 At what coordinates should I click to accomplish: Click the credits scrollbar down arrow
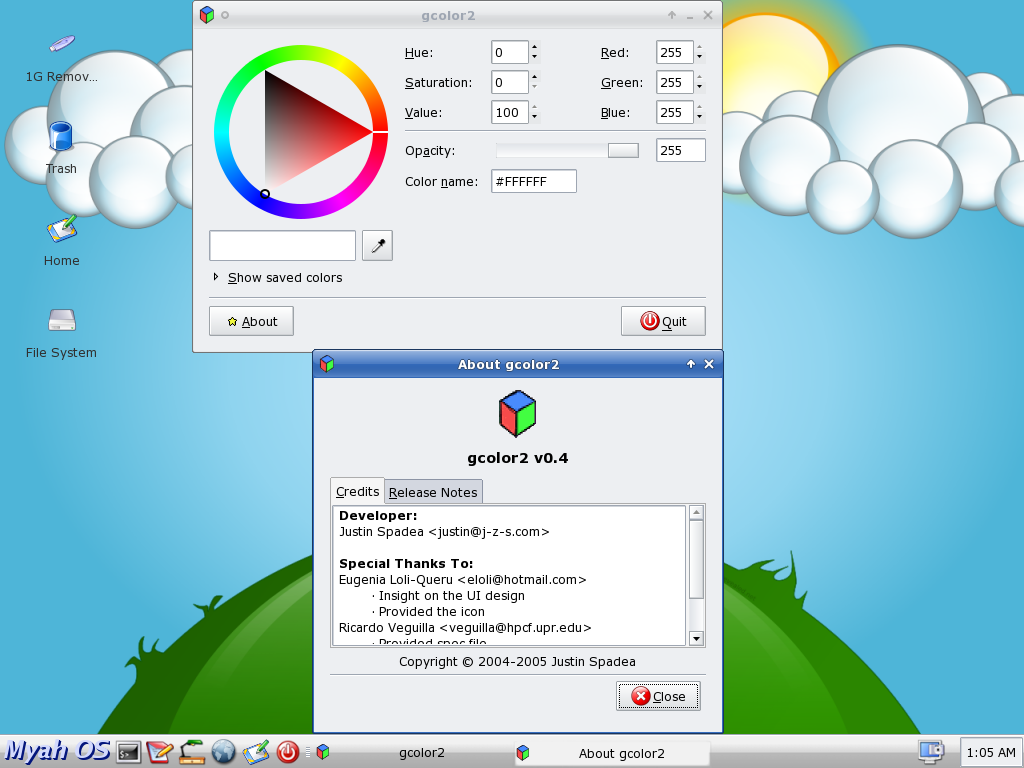coord(696,639)
